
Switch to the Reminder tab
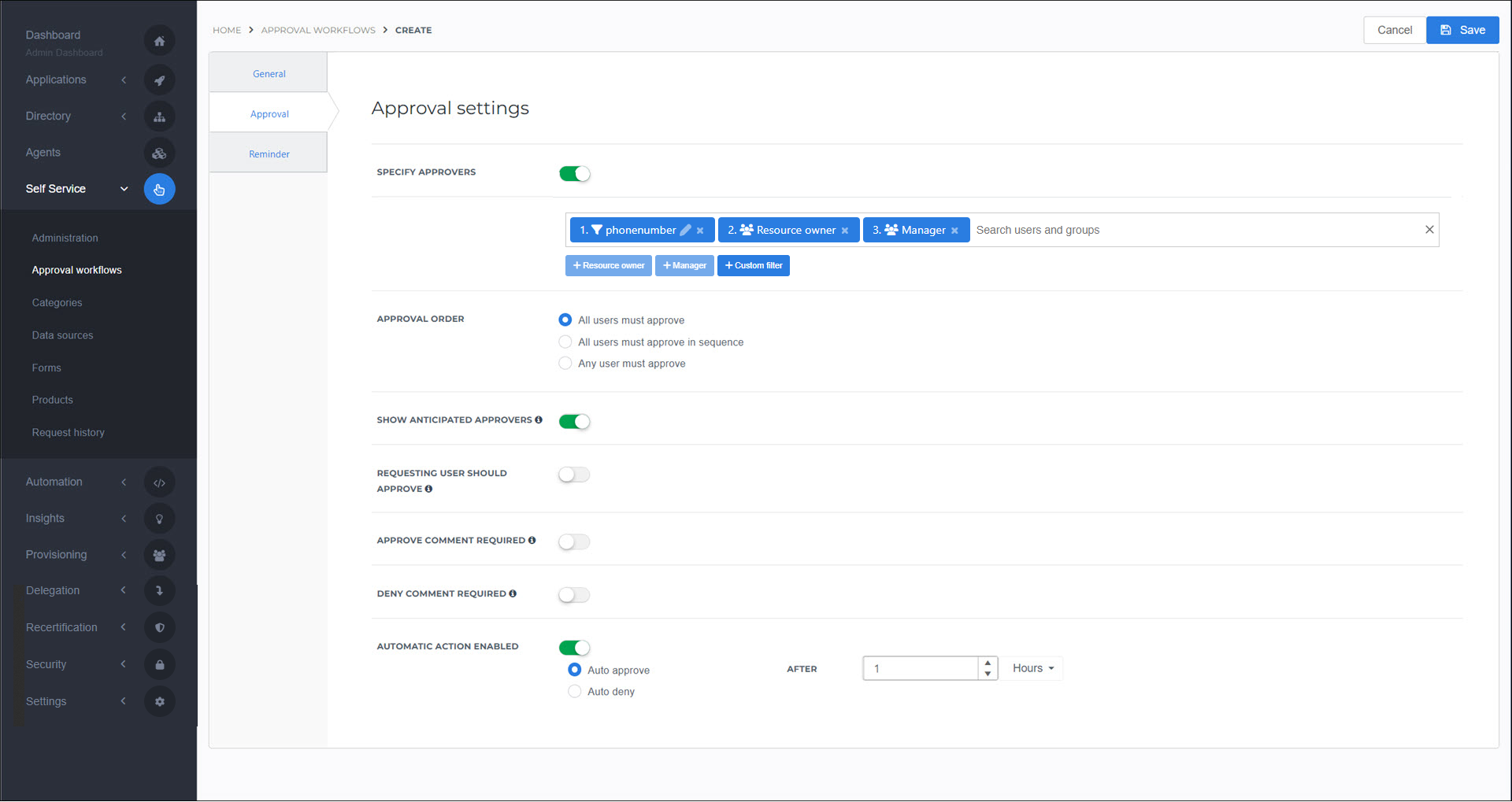269,153
